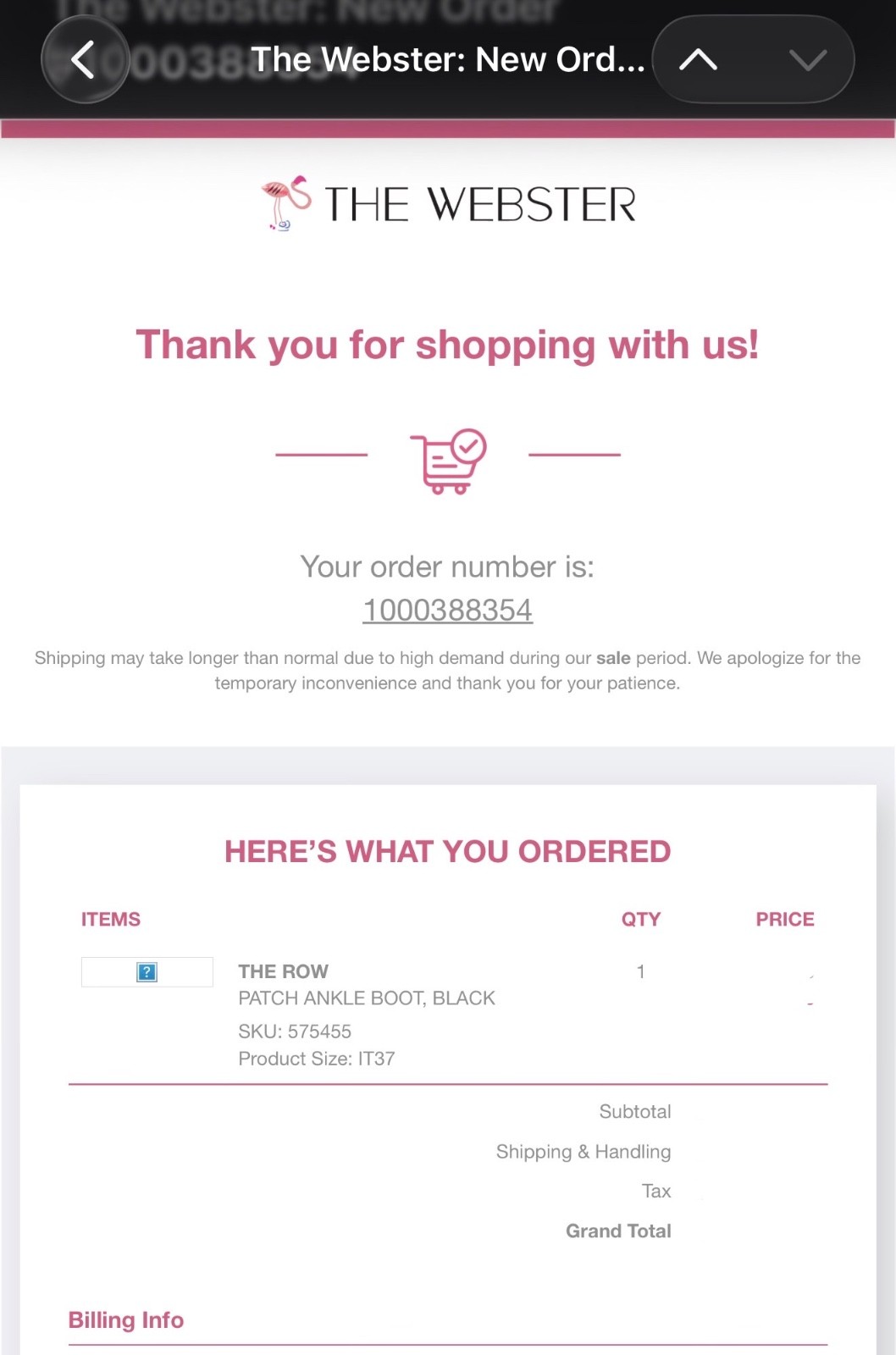This screenshot has width=896, height=1355.
Task: Tap the back arrow button
Action: coord(84,60)
